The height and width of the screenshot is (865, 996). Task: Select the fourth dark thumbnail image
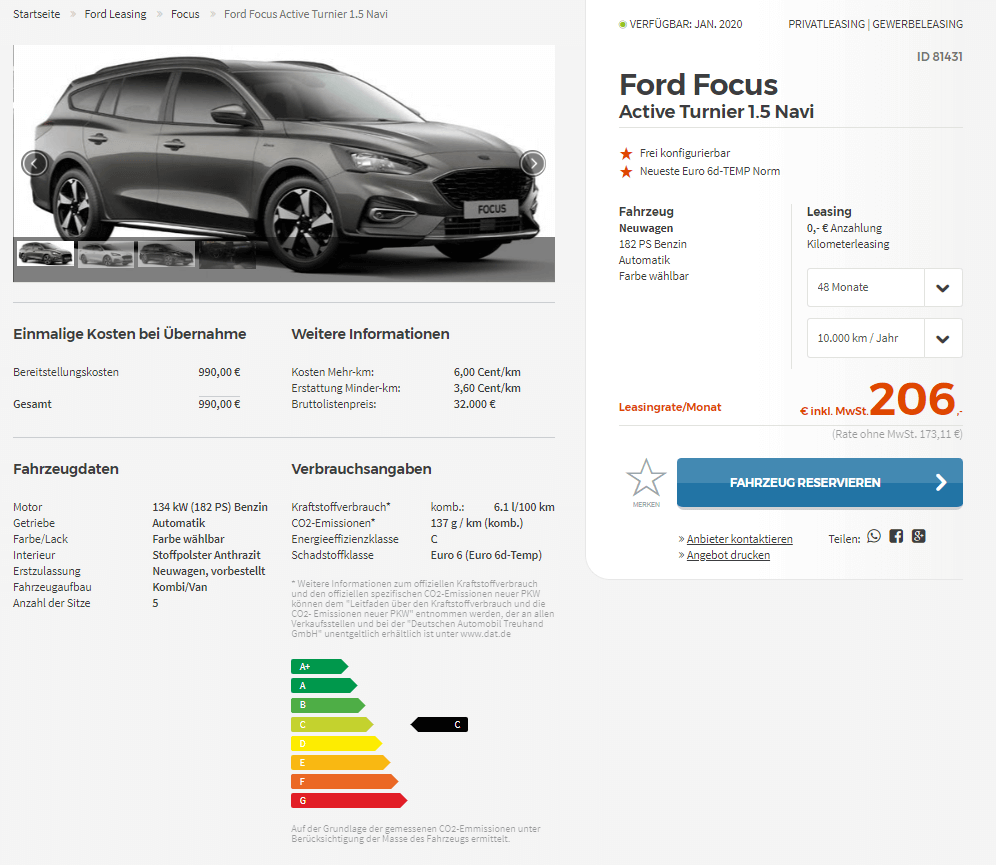227,254
